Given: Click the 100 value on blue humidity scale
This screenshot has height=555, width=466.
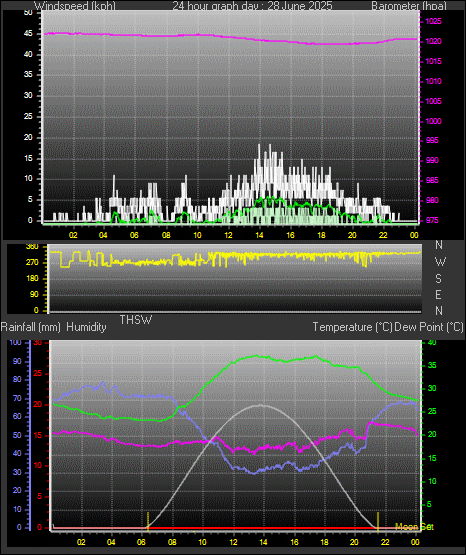Looking at the screenshot, I should (x=15, y=342).
